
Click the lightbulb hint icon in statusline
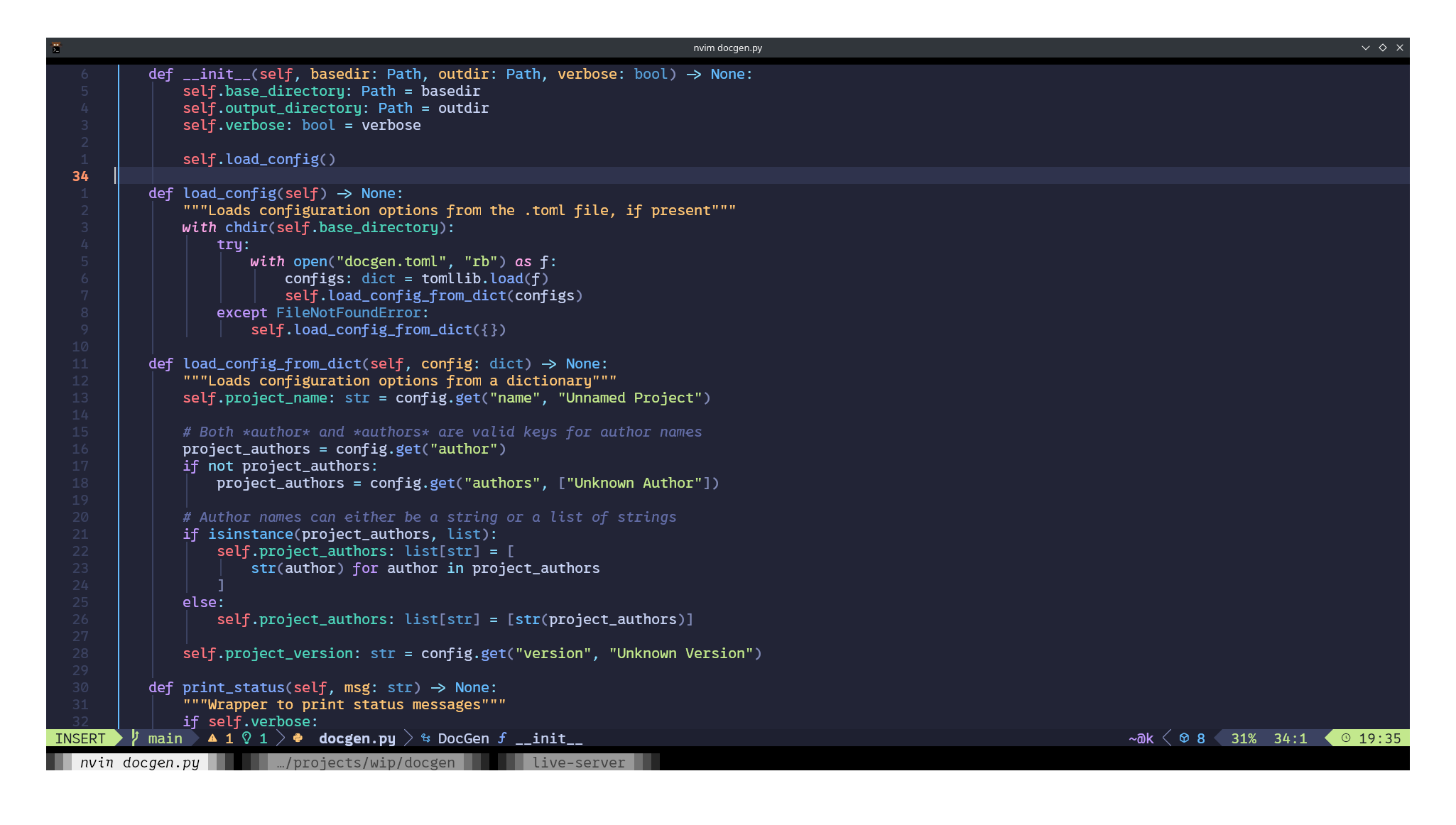click(x=246, y=738)
